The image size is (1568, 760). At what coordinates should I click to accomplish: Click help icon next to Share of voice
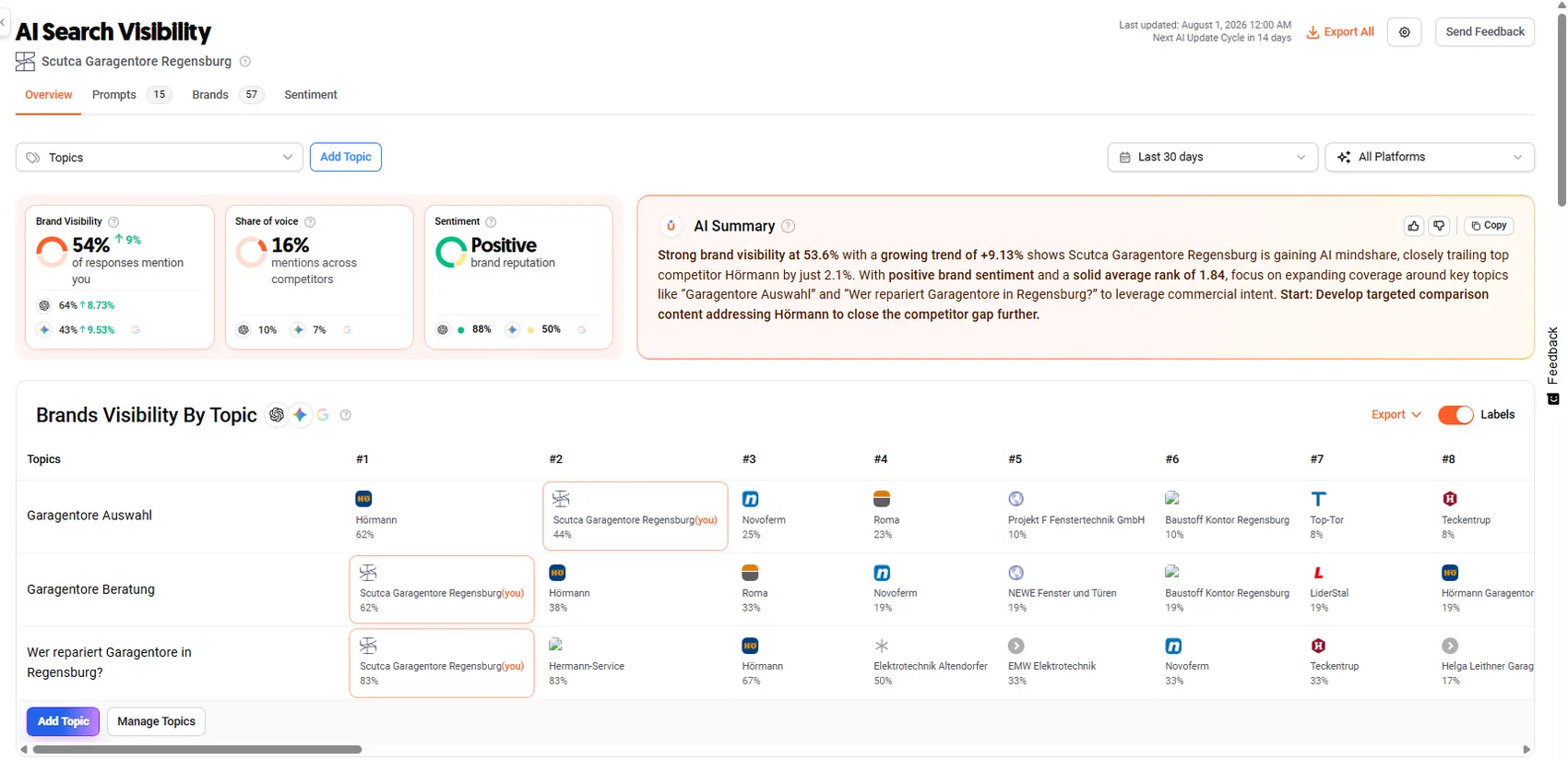click(310, 222)
